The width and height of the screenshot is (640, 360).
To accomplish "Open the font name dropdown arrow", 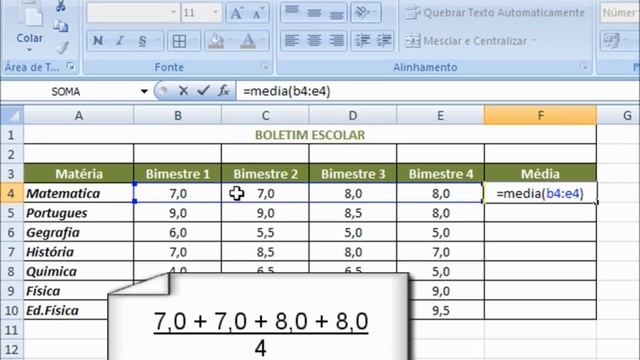I will 173,13.
